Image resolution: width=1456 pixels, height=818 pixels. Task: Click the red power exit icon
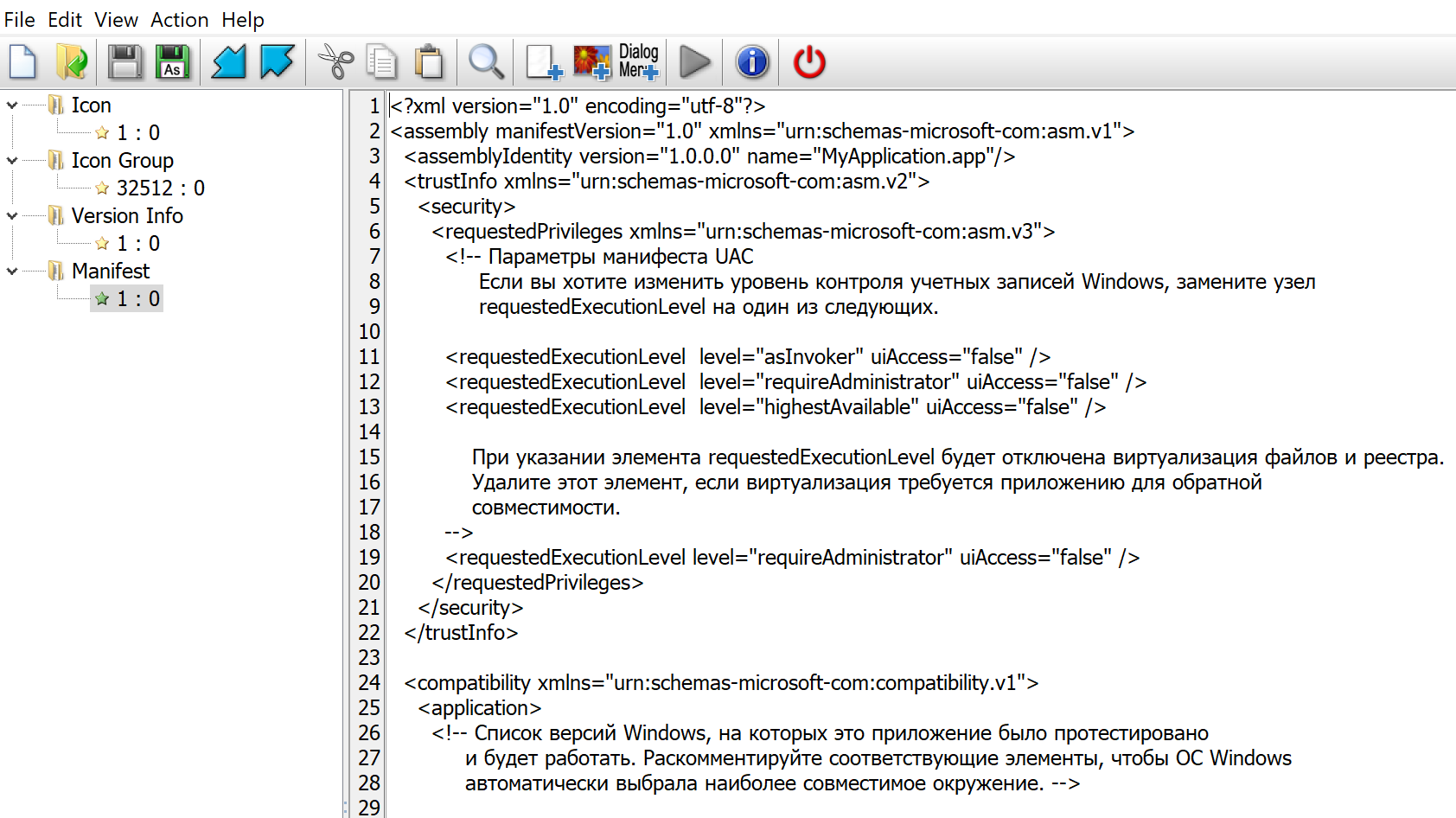pyautogui.click(x=809, y=62)
